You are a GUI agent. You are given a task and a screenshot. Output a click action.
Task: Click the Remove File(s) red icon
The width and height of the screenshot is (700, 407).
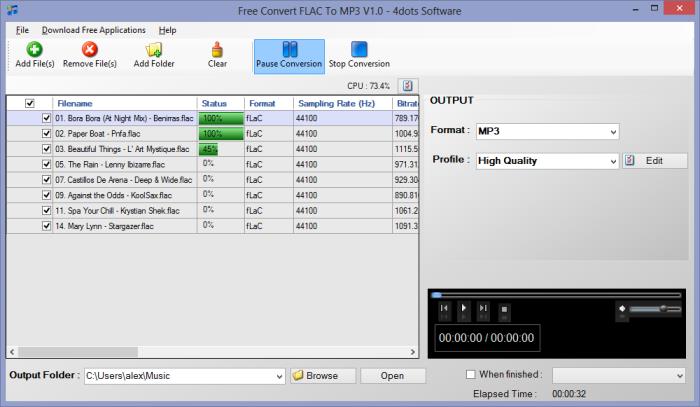coord(89,50)
